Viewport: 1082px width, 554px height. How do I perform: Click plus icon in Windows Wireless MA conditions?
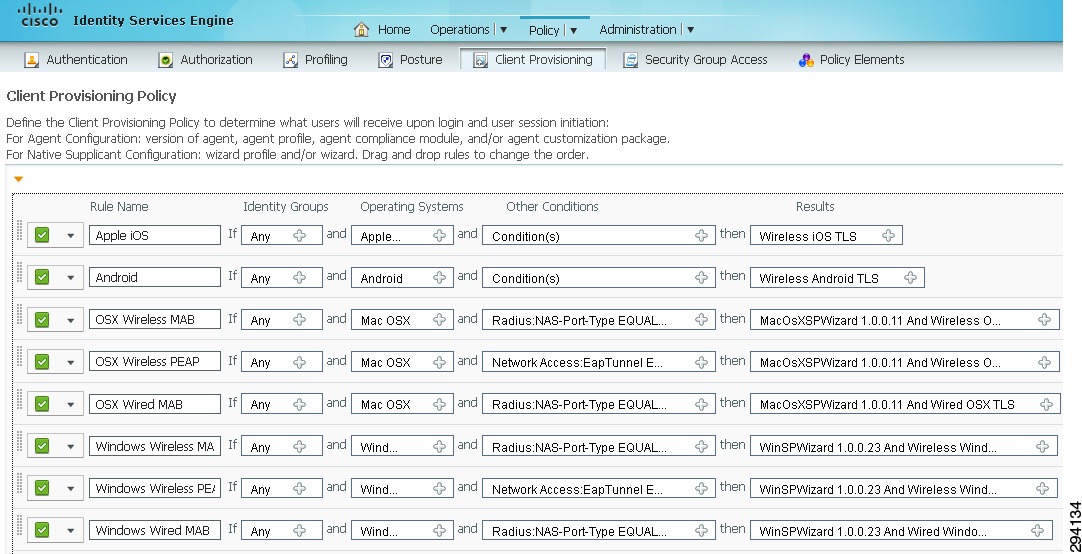point(701,446)
